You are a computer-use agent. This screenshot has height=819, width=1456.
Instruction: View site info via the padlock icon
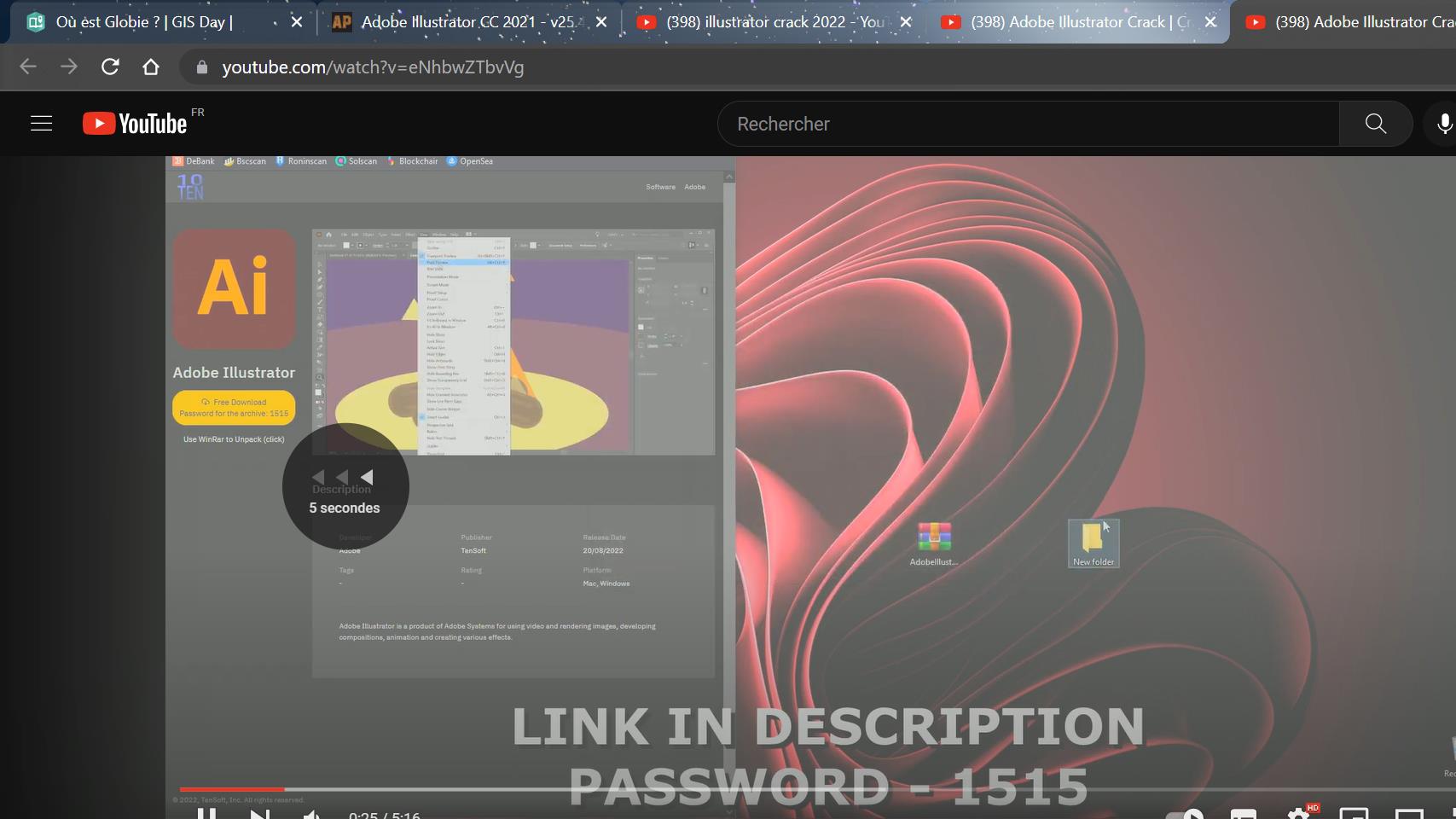pos(202,67)
